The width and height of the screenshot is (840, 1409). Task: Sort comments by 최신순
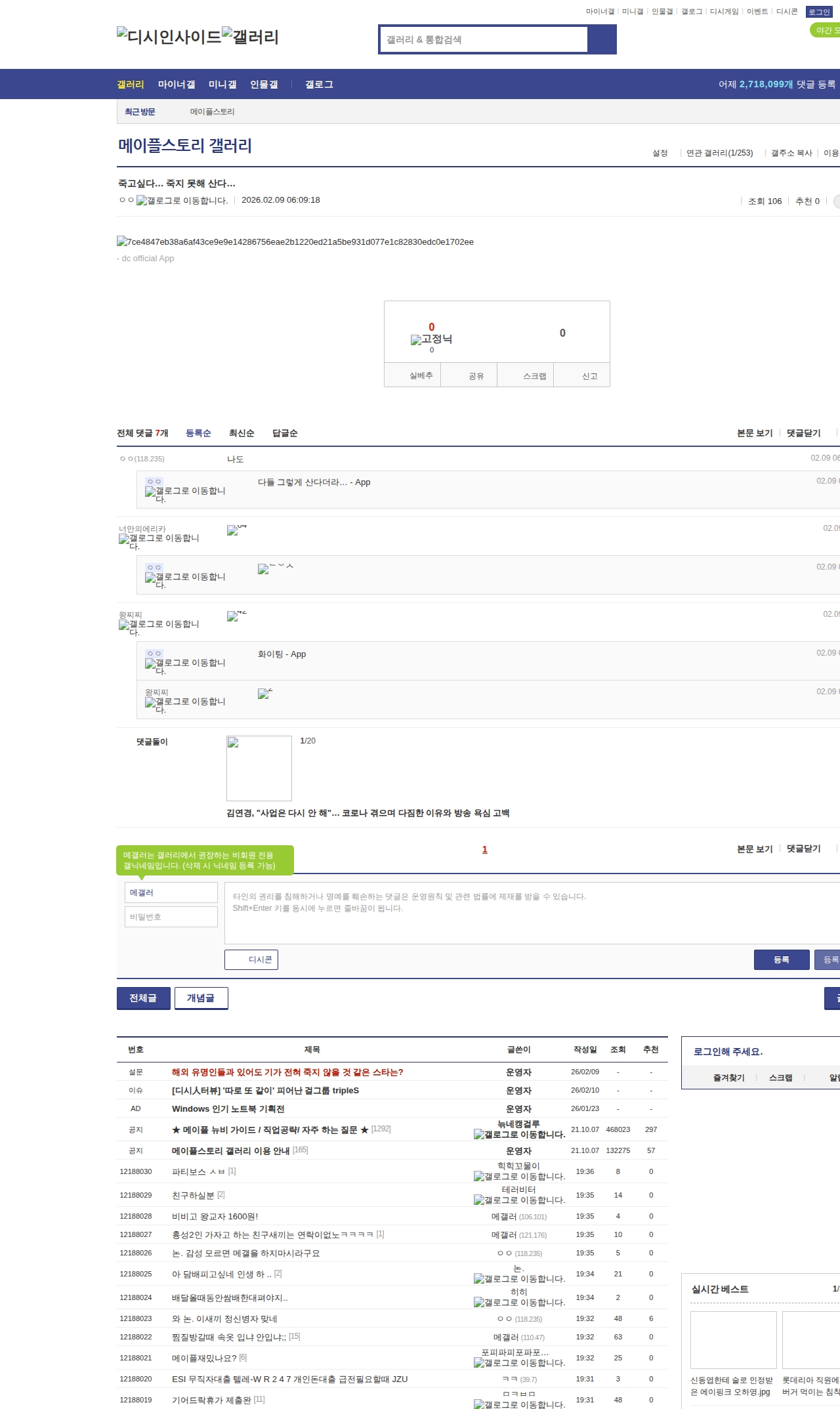241,433
